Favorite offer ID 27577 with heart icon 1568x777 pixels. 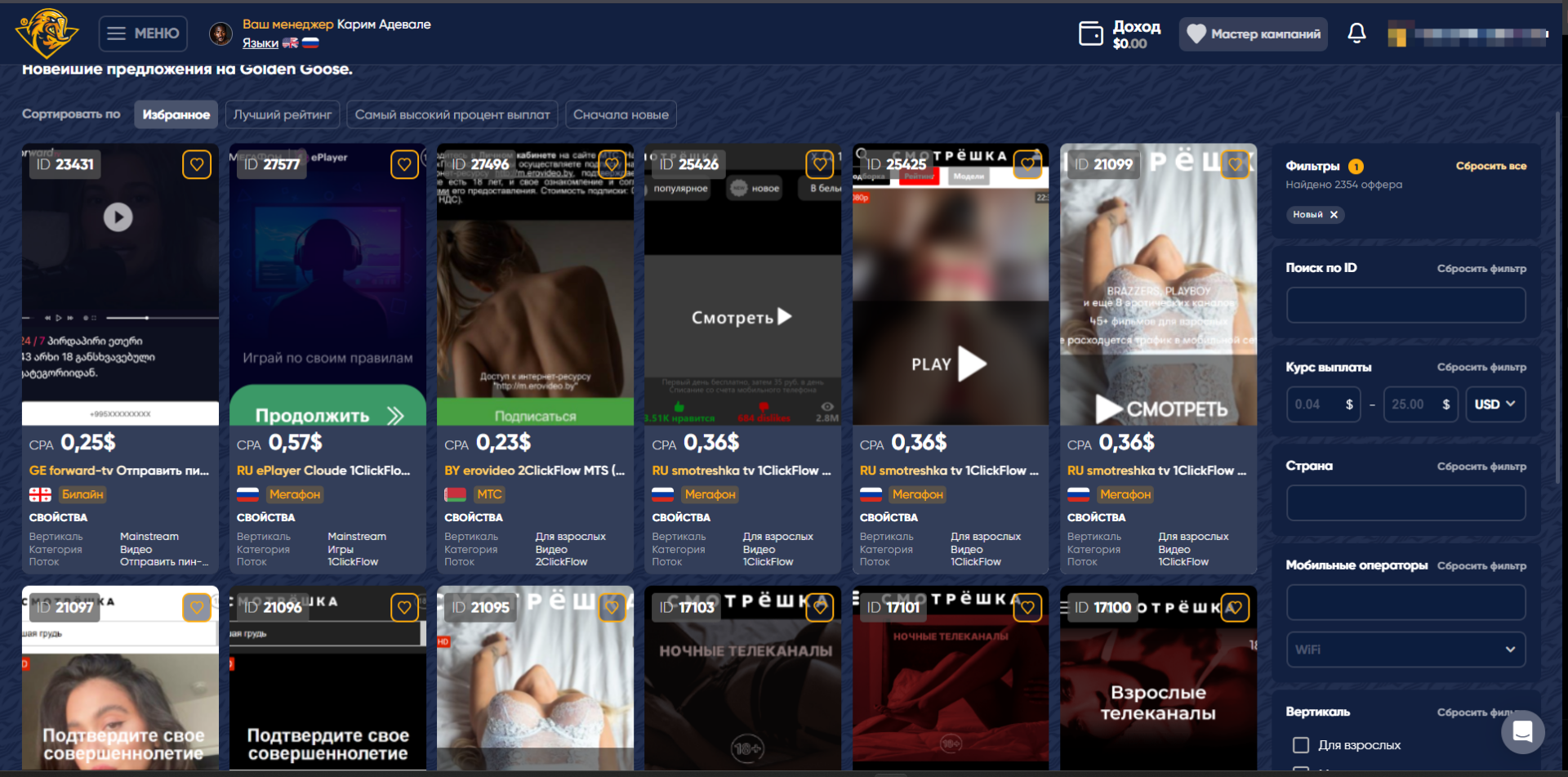[x=404, y=164]
